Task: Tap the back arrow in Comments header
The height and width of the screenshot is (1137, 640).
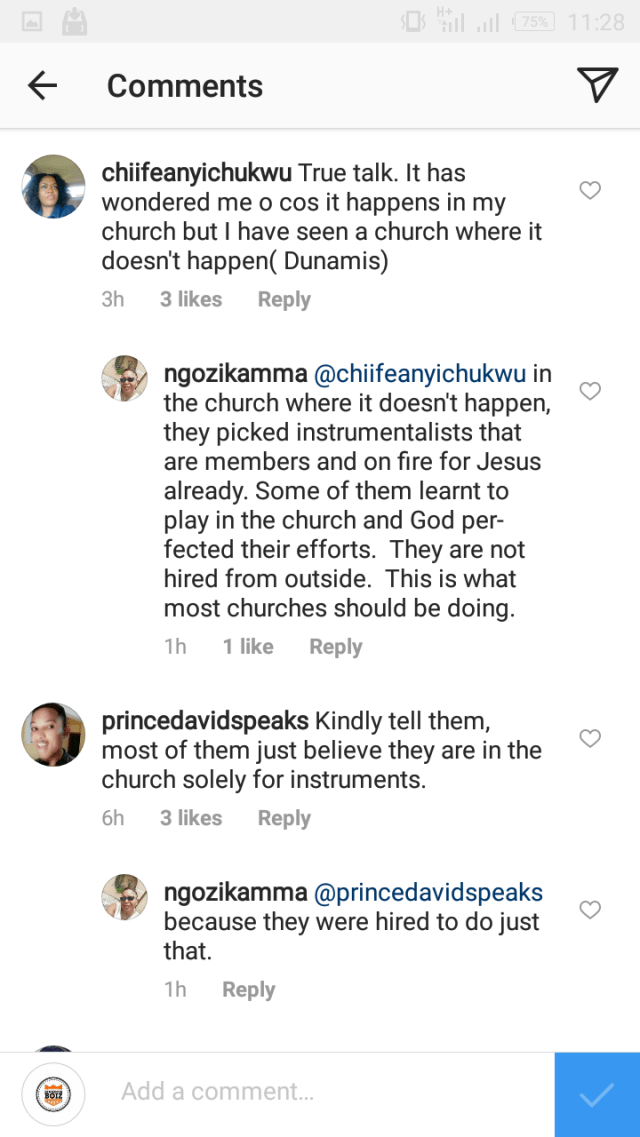Action: click(42, 86)
